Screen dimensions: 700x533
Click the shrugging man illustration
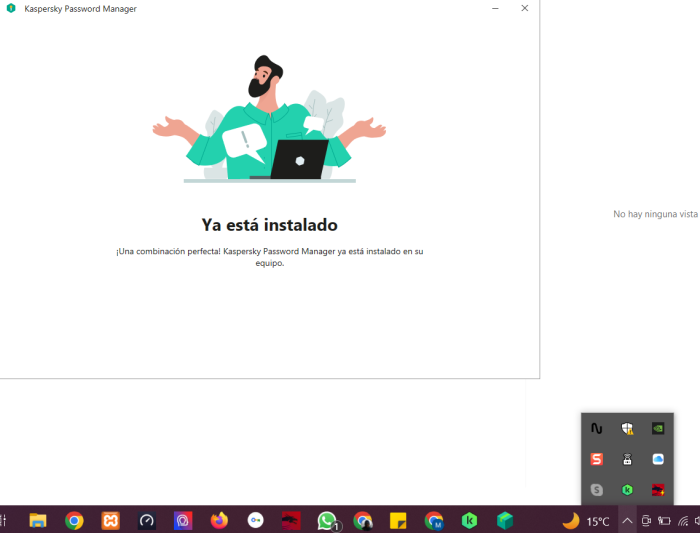click(x=269, y=119)
